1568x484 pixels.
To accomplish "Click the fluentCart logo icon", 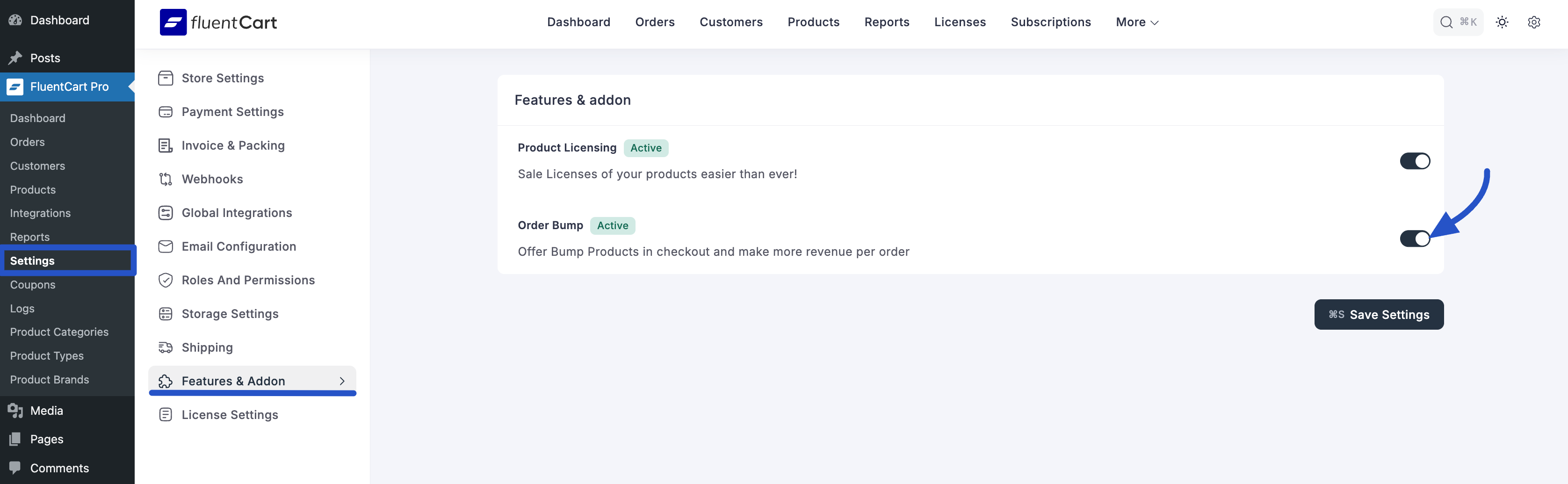I will point(173,22).
